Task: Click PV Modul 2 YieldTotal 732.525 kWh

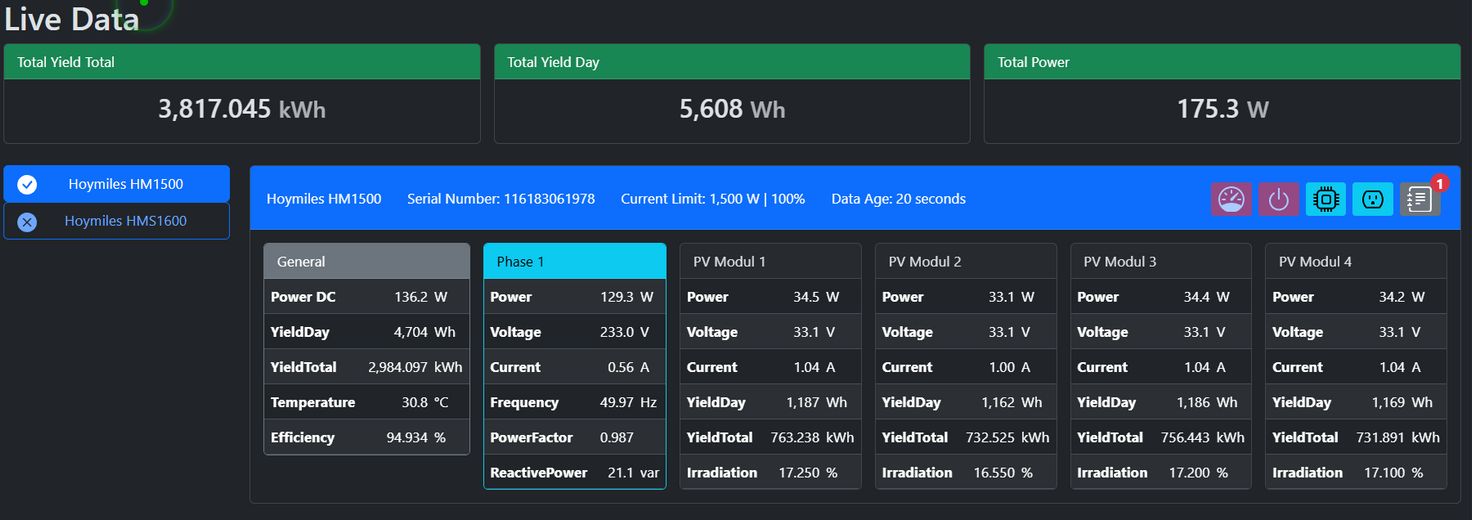Action: point(1007,437)
